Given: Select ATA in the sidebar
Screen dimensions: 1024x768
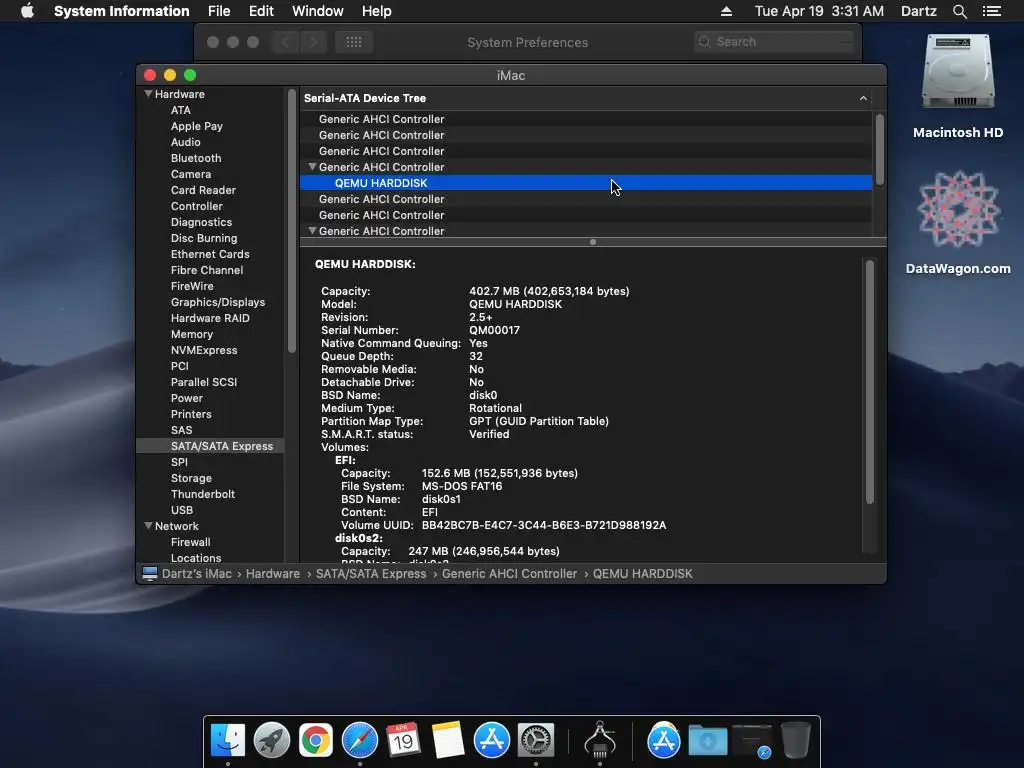Looking at the screenshot, I should 180,110.
